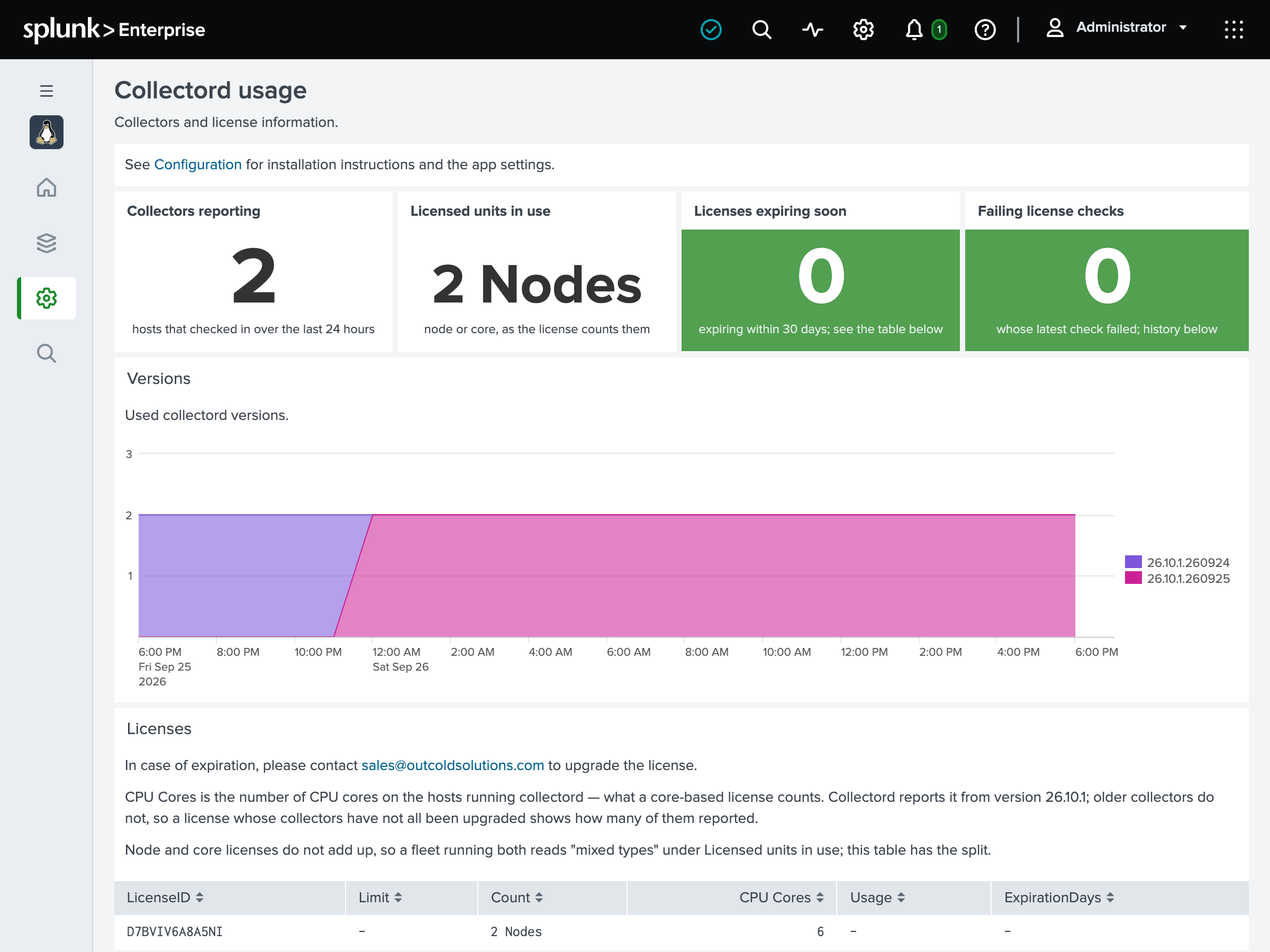Screen dimensions: 1270x952
Task: Click the Collectord usage page heading
Action: [210, 90]
